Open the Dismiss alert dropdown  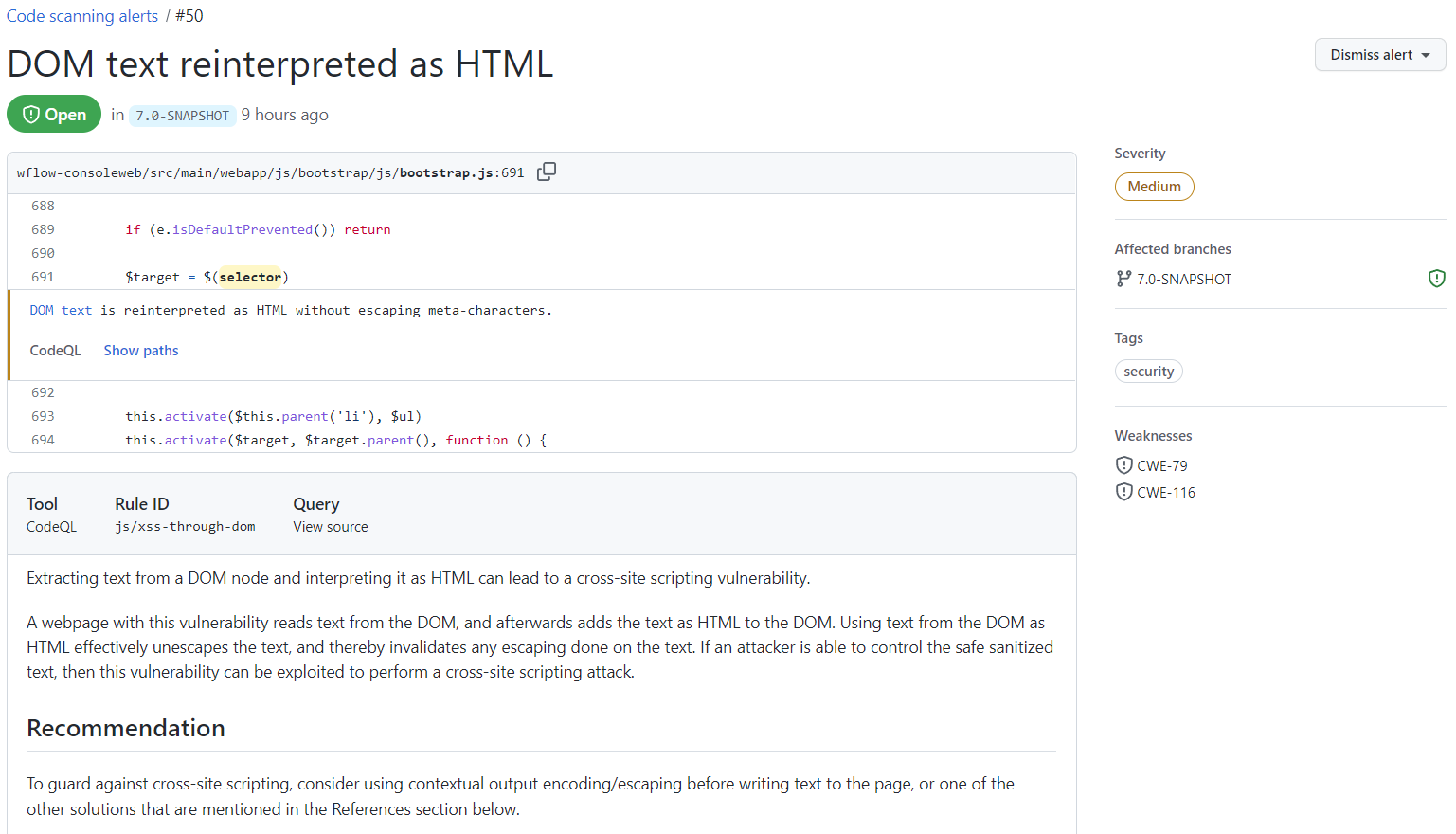click(1379, 54)
